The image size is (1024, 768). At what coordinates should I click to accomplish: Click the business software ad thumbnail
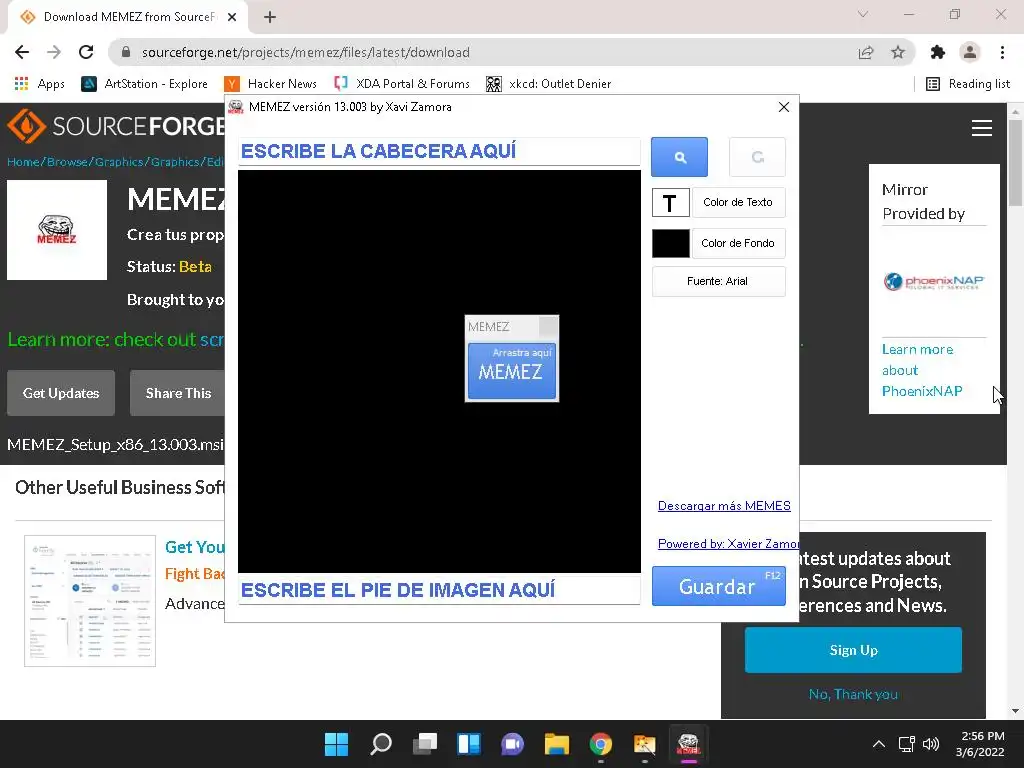[x=90, y=601]
